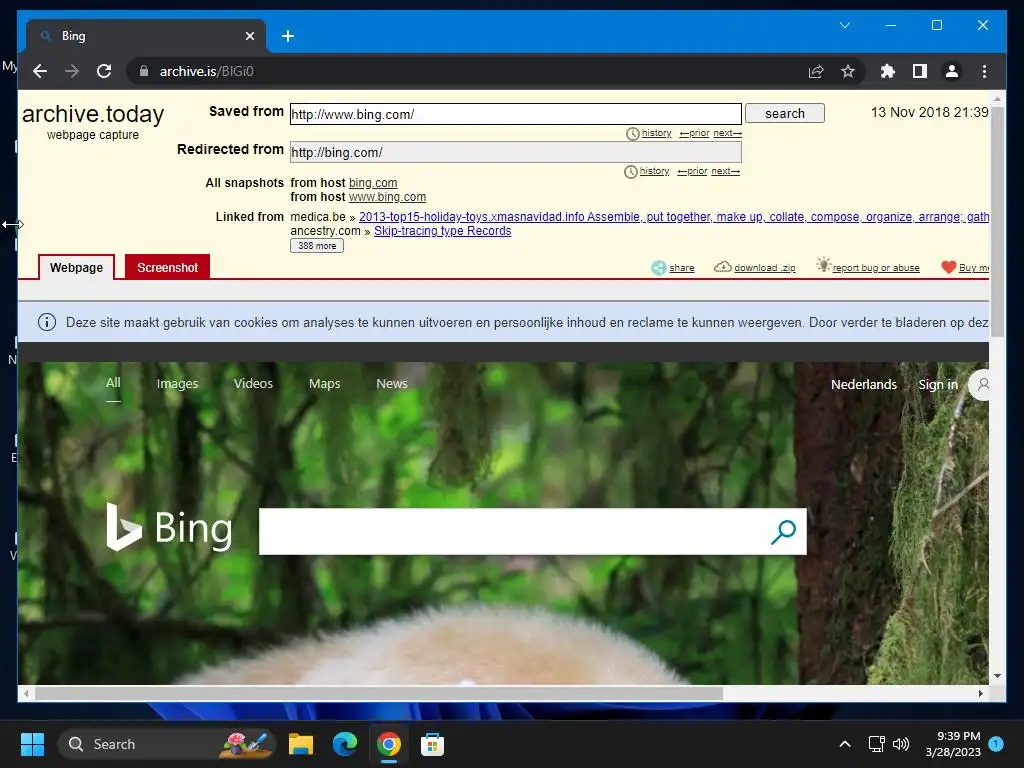Viewport: 1024px width, 768px height.
Task: Show hidden system tray icons
Action: [844, 744]
